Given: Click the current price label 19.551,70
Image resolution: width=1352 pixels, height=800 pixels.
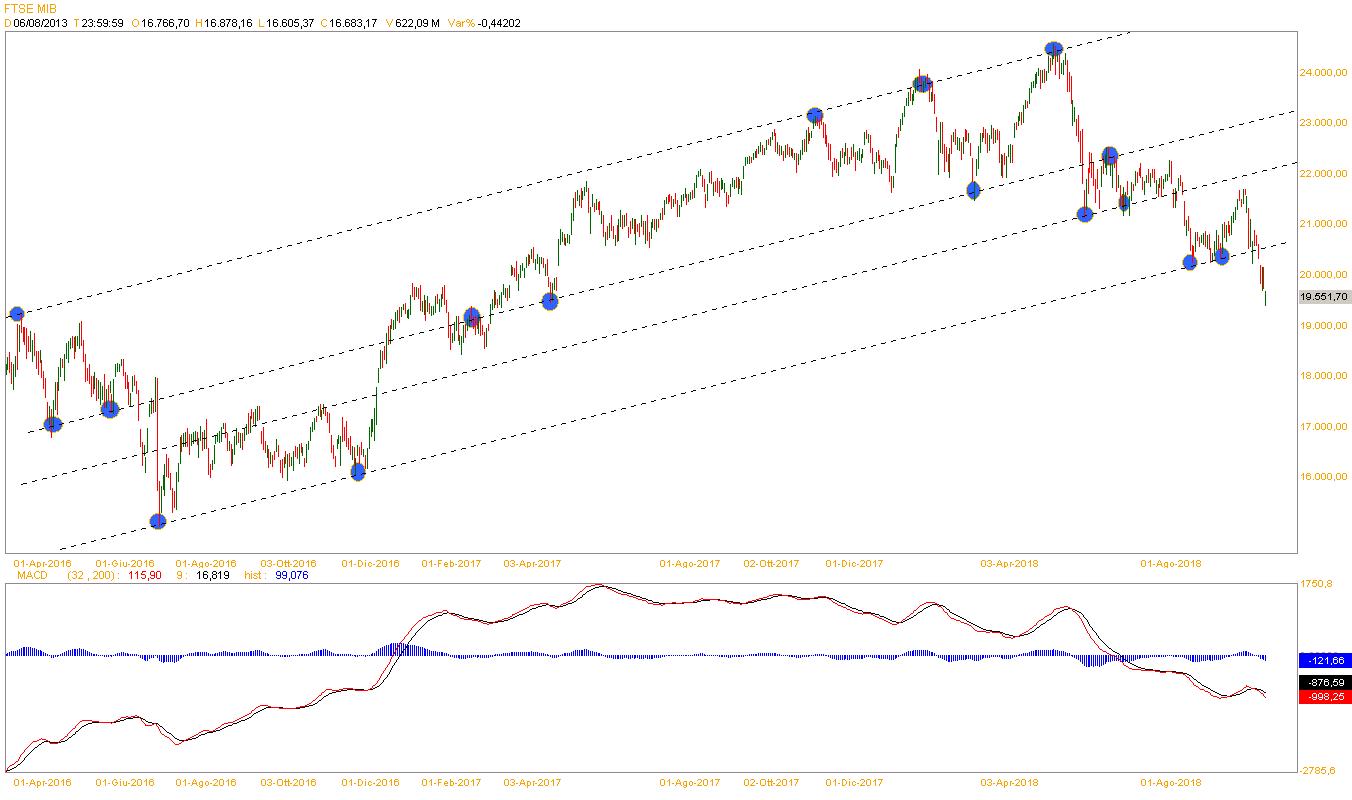Looking at the screenshot, I should click(1323, 297).
